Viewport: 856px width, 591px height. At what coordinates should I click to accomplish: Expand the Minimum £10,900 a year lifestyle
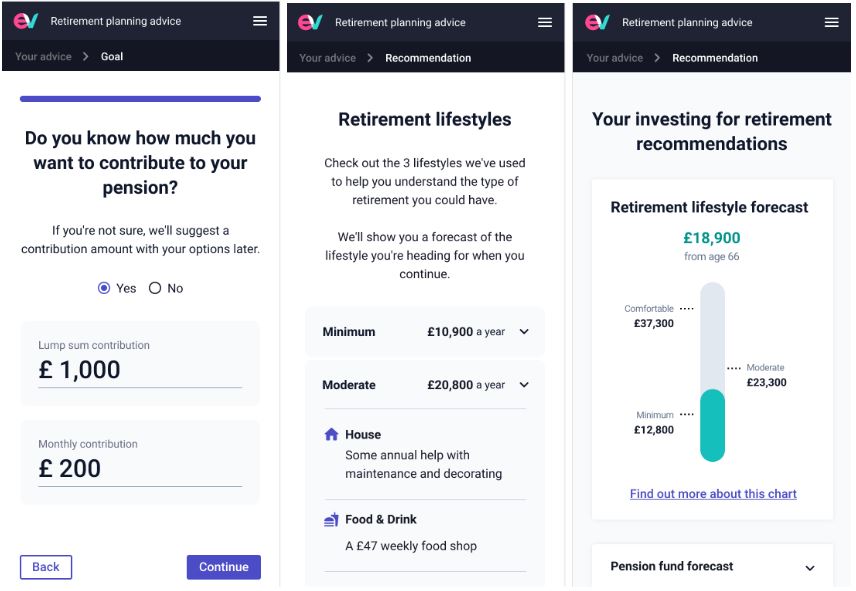pos(425,332)
